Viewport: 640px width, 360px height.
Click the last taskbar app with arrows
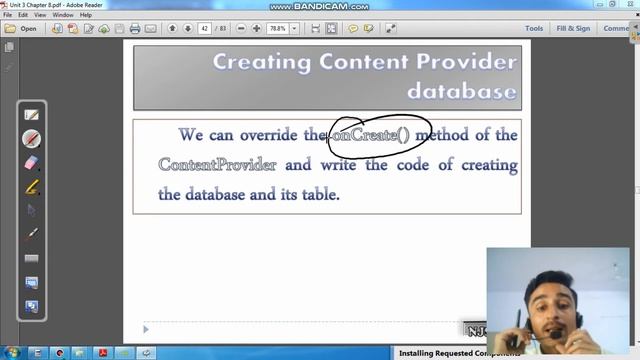[146, 353]
